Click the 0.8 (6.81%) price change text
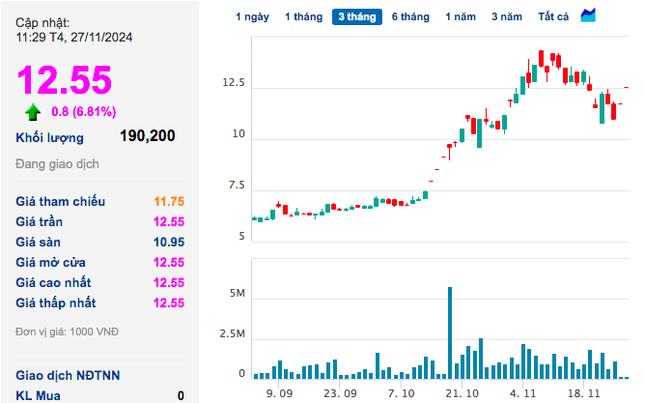645x403 pixels. pos(84,111)
